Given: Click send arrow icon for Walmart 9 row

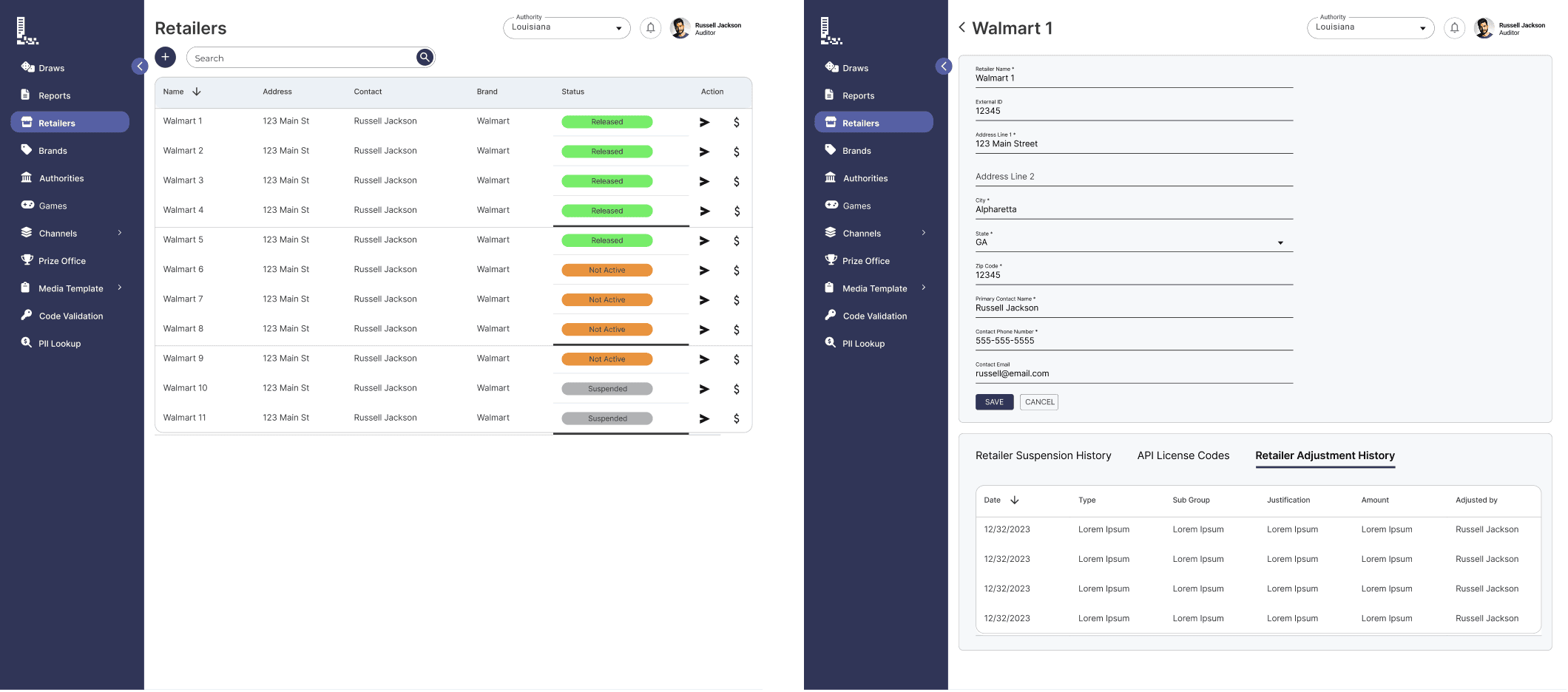Looking at the screenshot, I should 704,359.
